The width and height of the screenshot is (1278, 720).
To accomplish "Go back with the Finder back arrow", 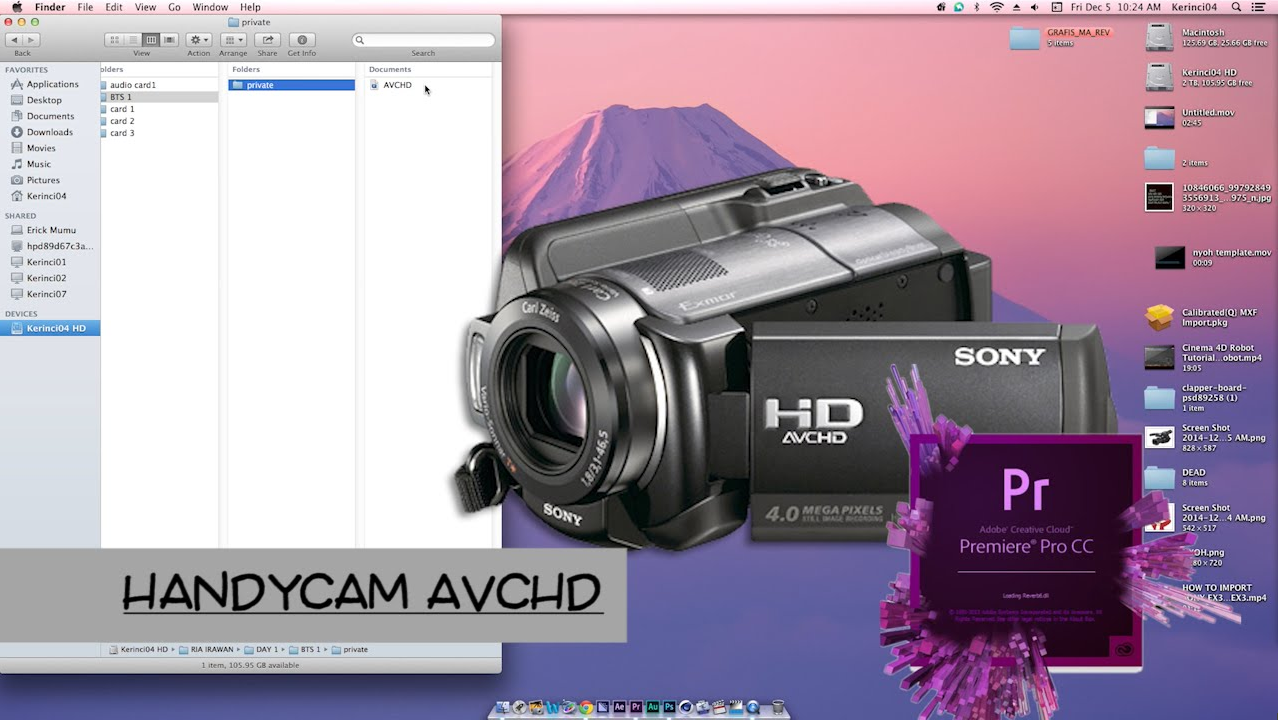I will pos(14,40).
